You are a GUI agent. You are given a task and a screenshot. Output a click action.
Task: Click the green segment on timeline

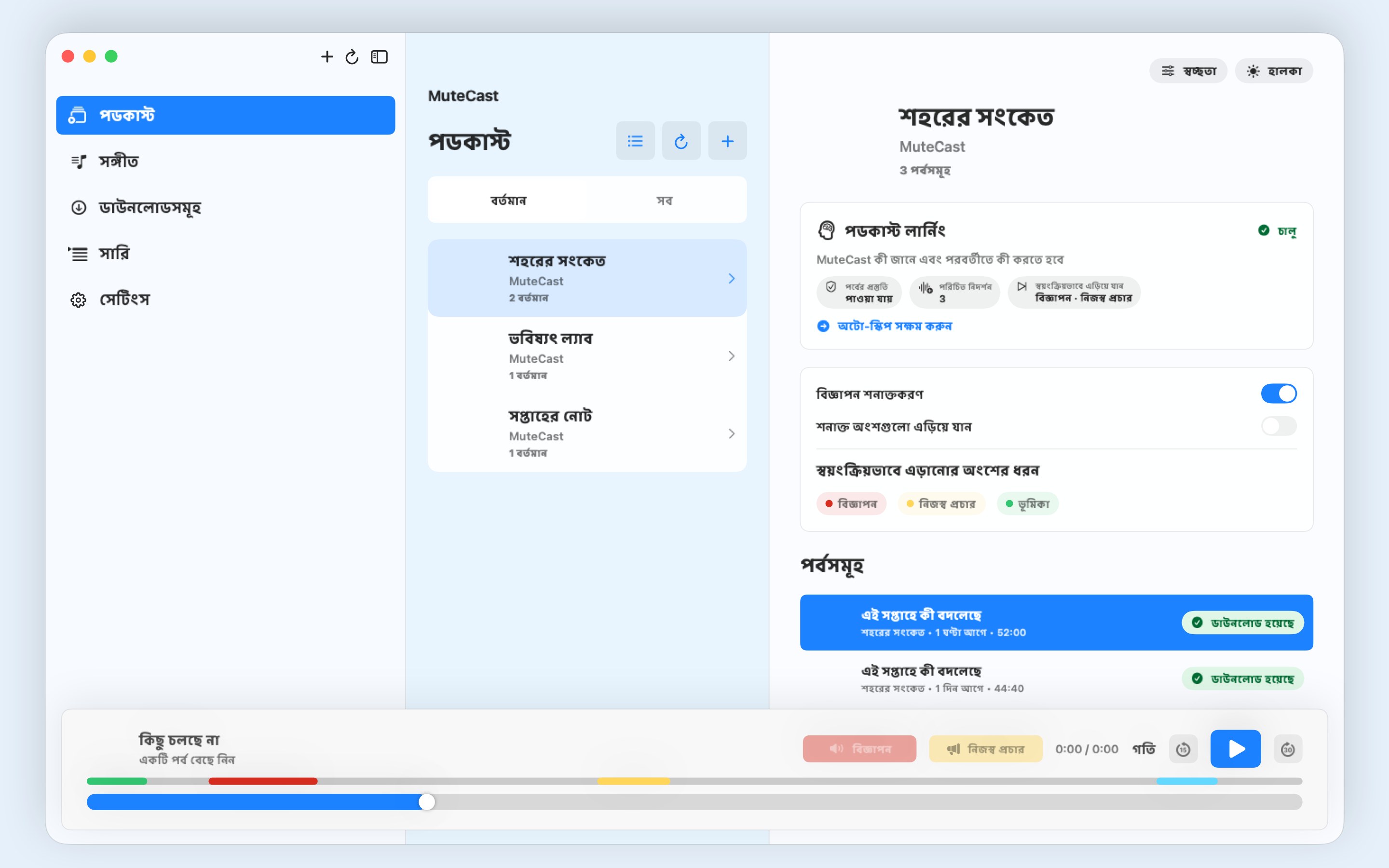117,781
